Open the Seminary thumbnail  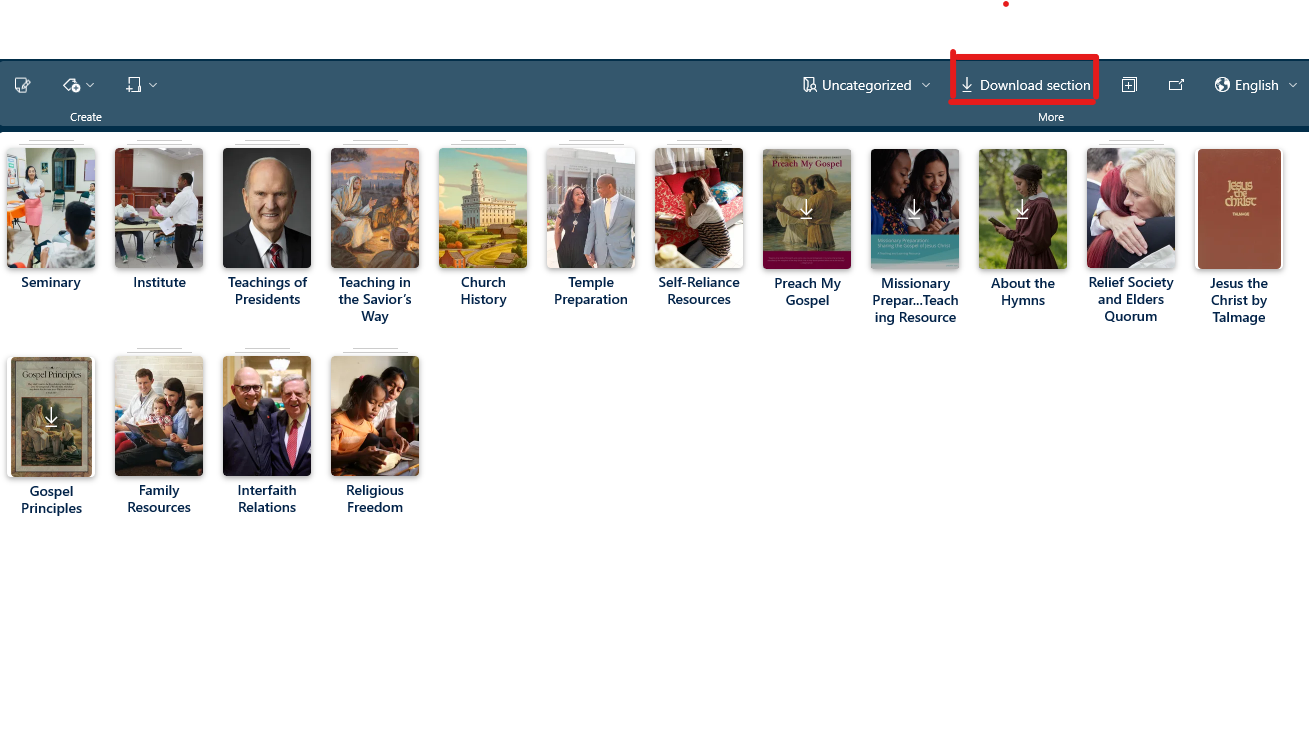(x=51, y=208)
